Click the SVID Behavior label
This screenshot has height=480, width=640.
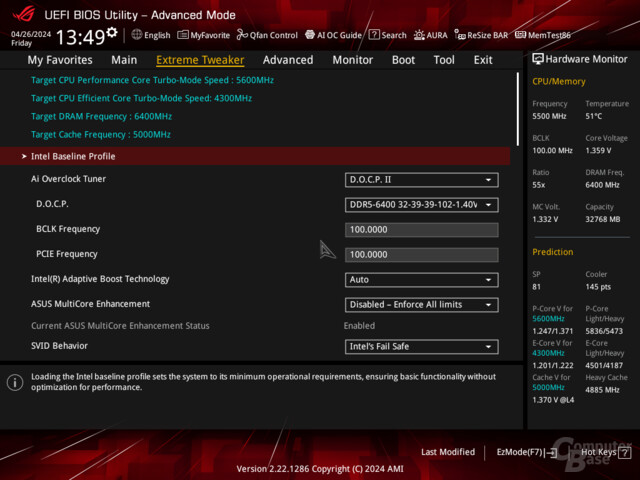(59, 346)
